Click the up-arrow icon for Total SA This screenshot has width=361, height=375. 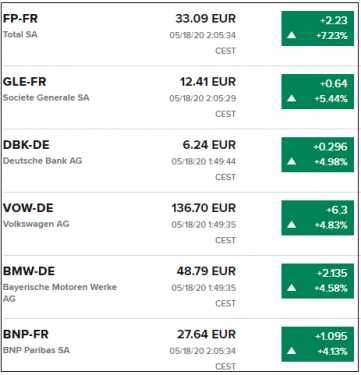click(292, 35)
